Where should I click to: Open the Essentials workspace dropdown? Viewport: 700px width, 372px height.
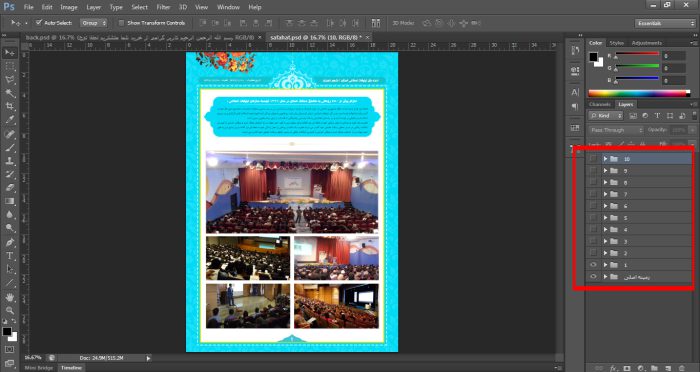tap(665, 23)
